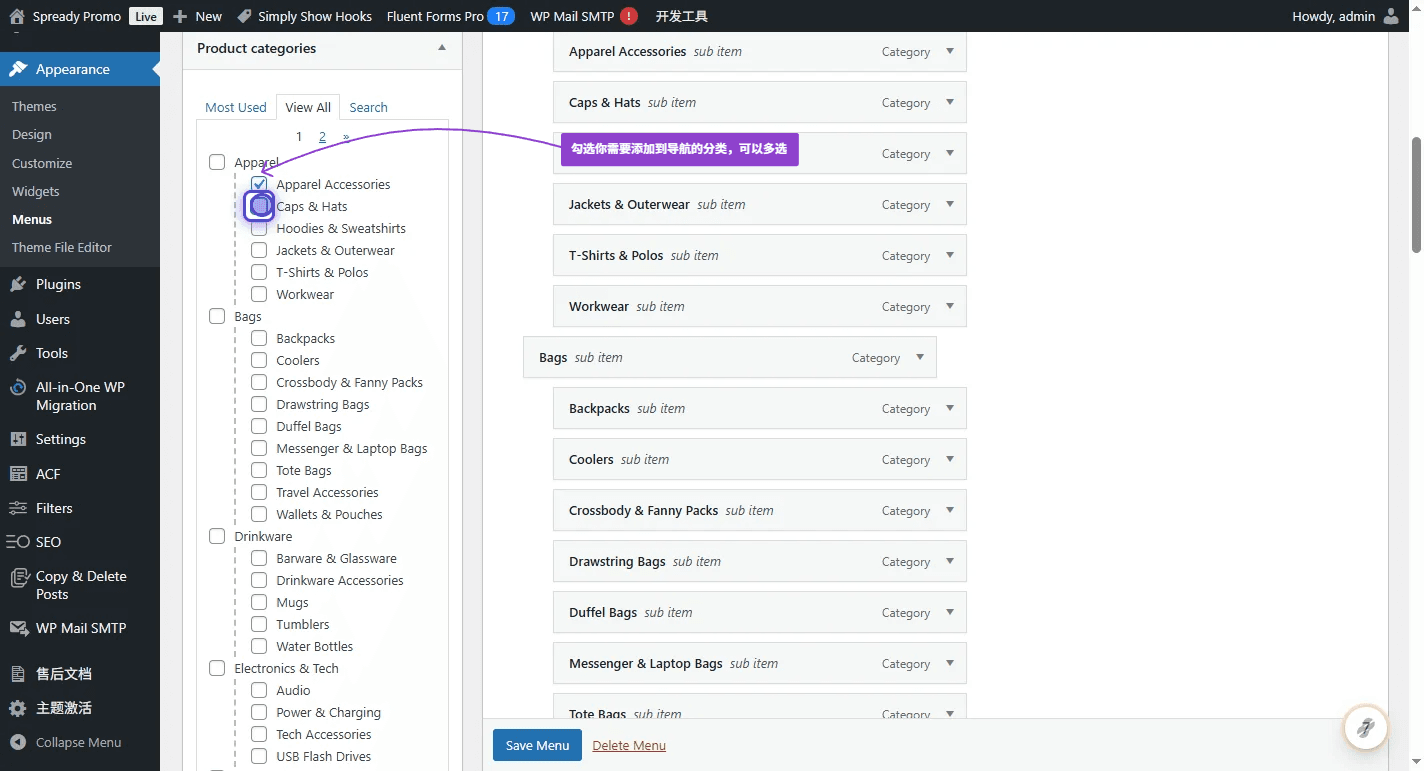Click the page vertical scrollbar thumb
The width and height of the screenshot is (1424, 771).
(1416, 195)
